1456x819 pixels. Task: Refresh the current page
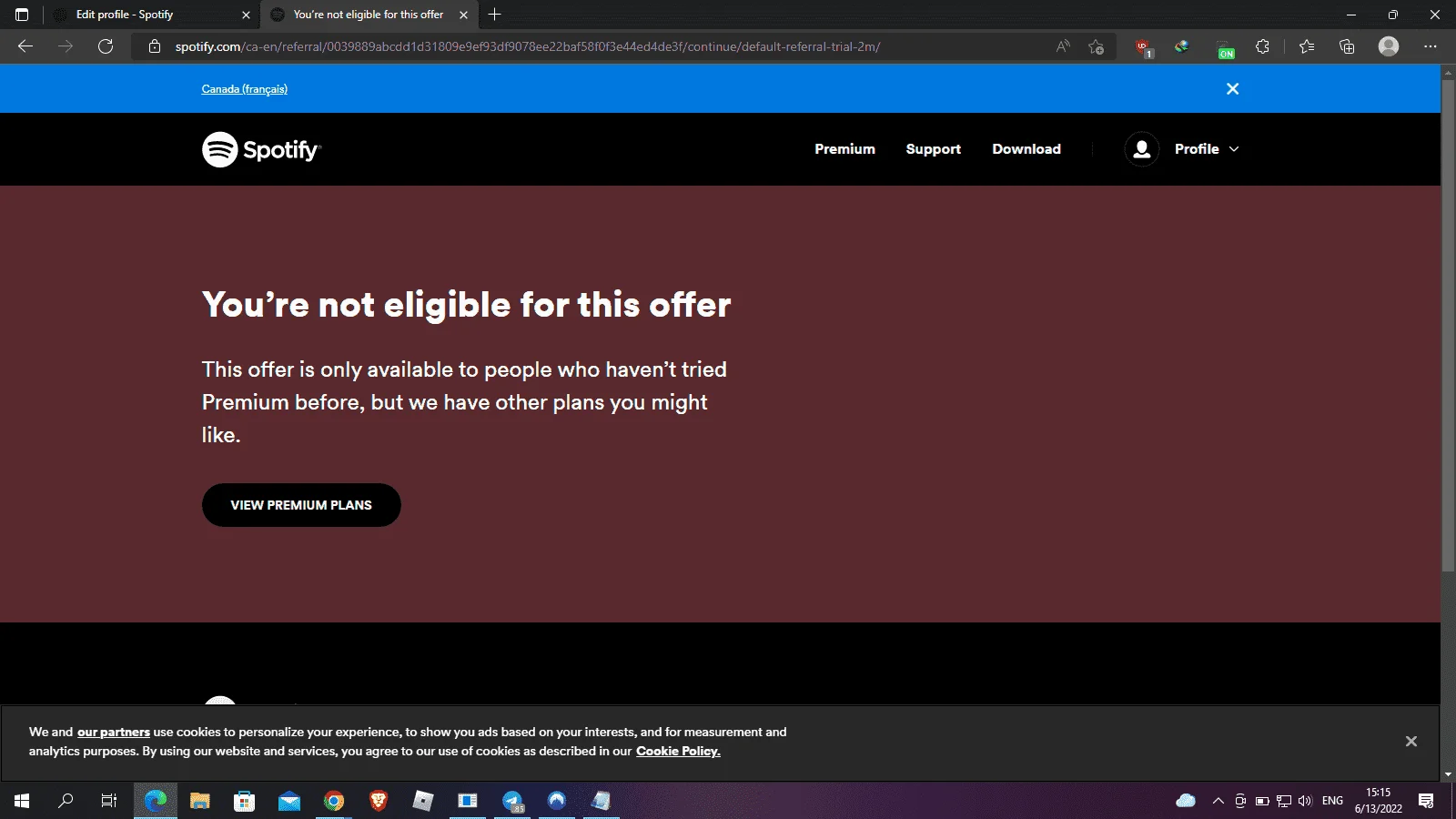pos(106,46)
